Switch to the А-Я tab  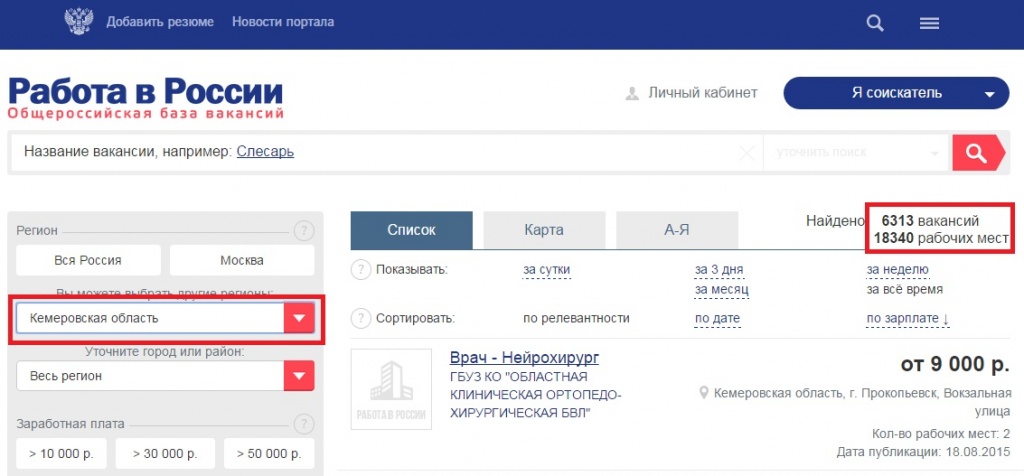pyautogui.click(x=677, y=230)
